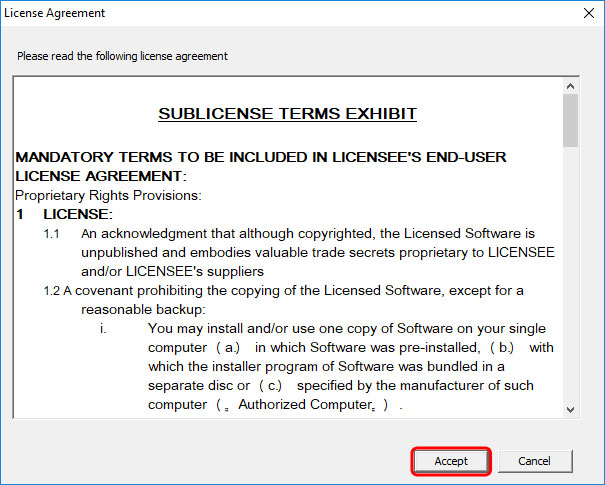Click the 'i.' sub-item marker
Image resolution: width=605 pixels, height=485 pixels.
[104, 328]
